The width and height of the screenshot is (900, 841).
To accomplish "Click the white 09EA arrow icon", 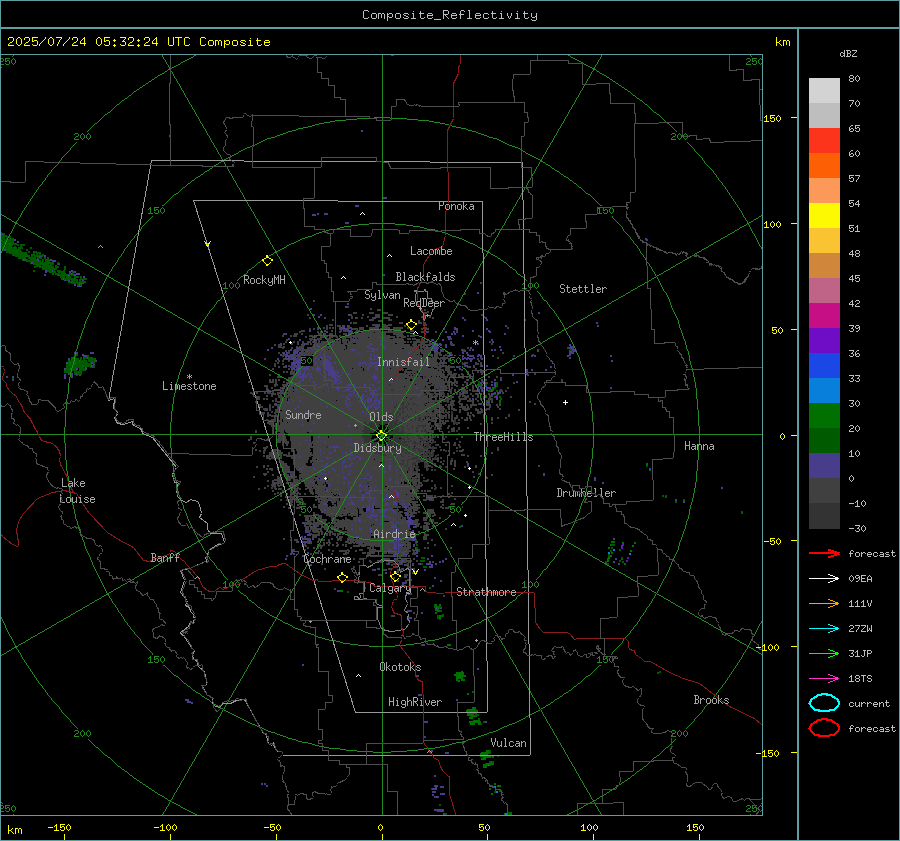I will (x=824, y=578).
